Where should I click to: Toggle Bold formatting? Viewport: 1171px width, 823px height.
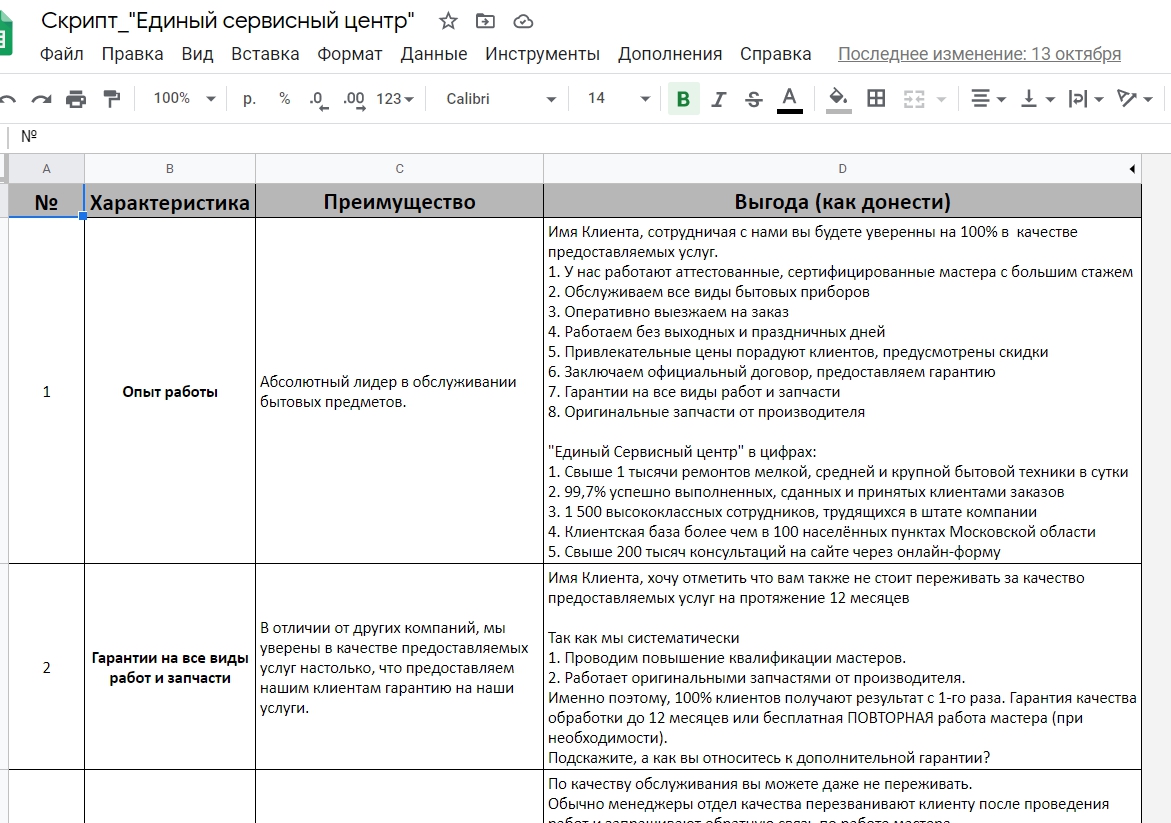tap(683, 98)
